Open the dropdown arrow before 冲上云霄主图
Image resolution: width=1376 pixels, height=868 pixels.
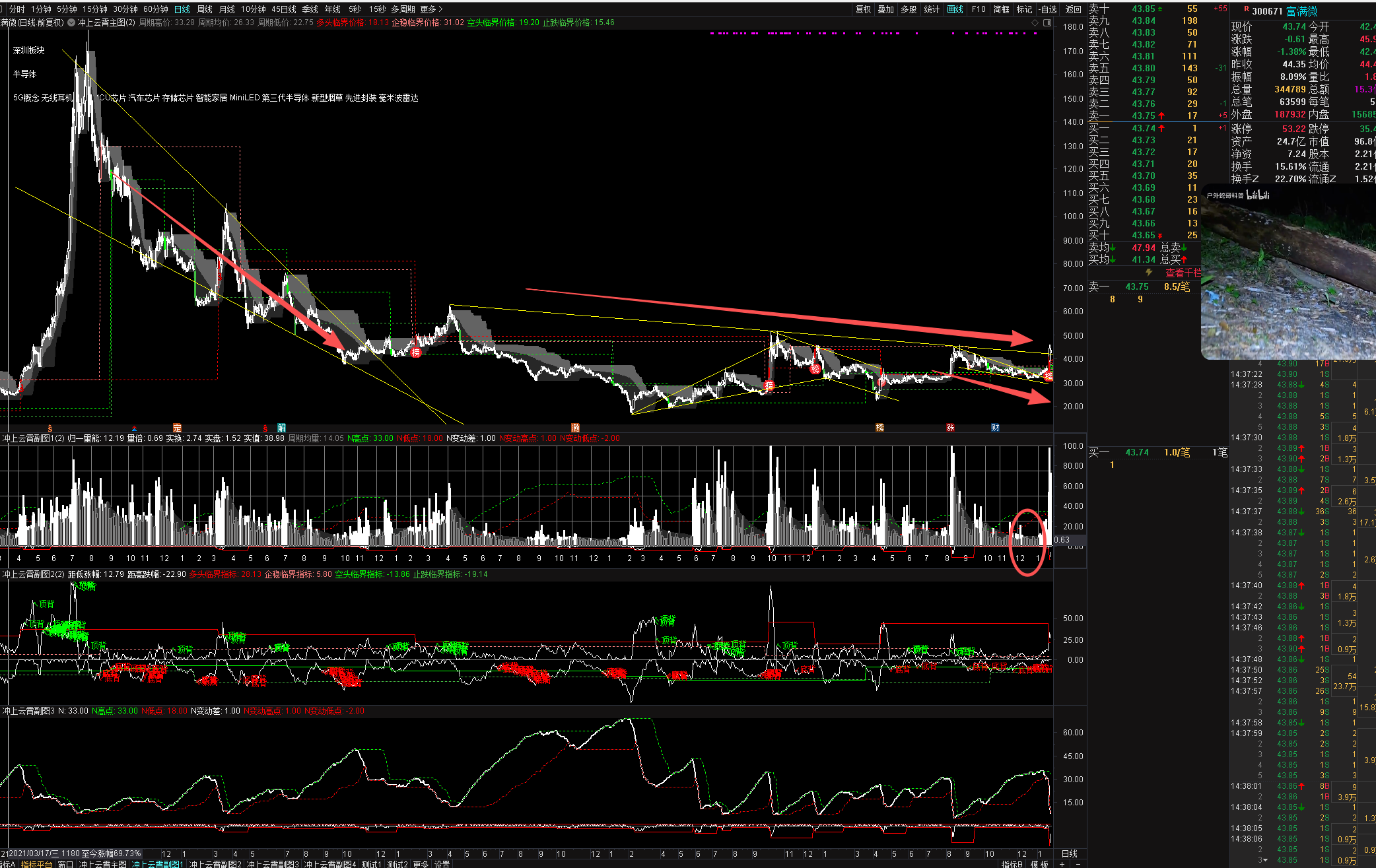(71, 22)
